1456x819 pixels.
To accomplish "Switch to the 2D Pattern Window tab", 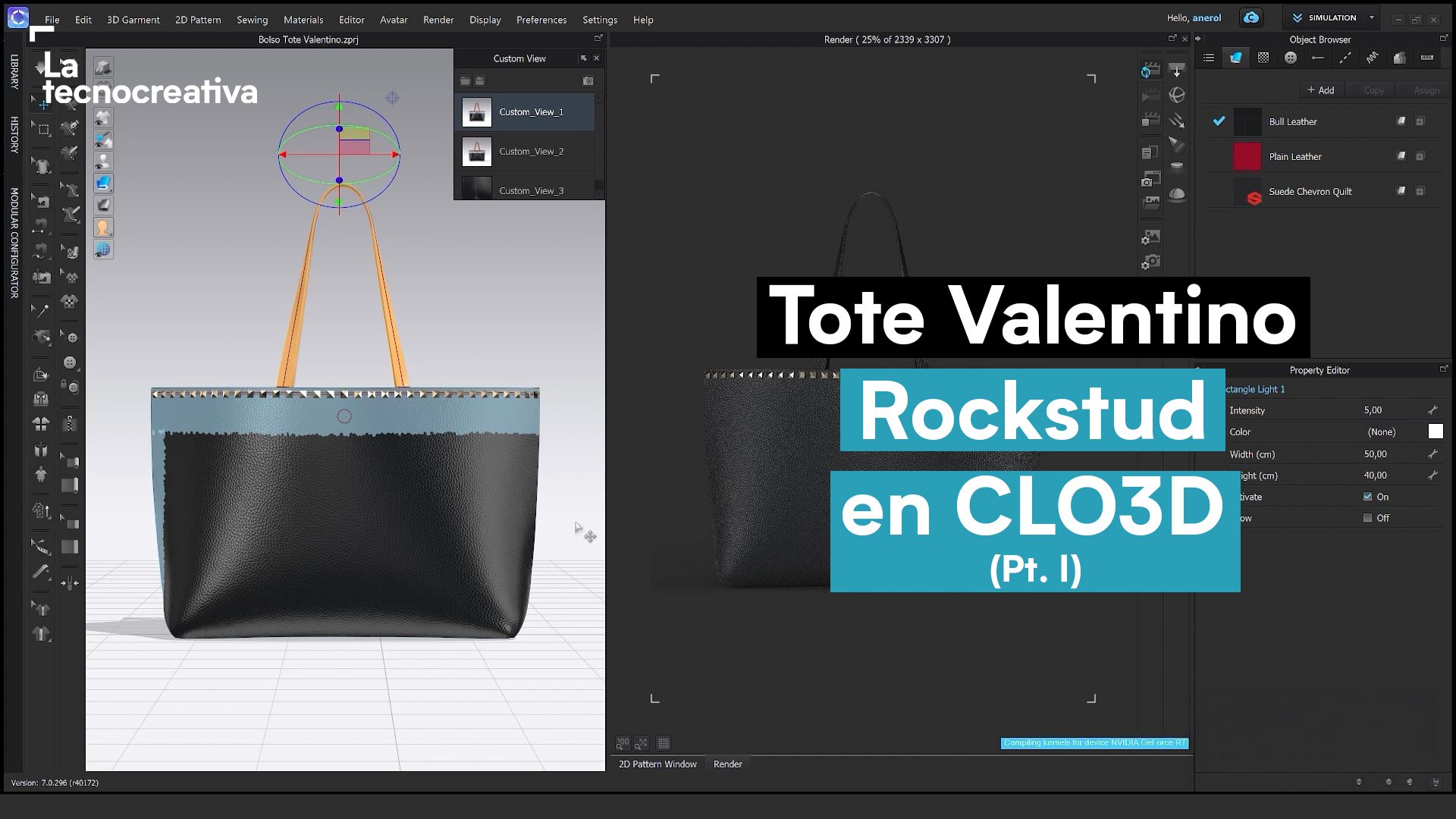I will point(657,764).
